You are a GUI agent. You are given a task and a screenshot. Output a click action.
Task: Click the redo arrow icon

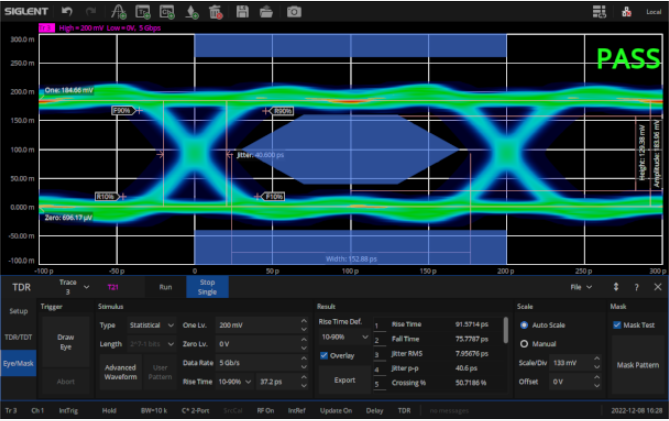pos(91,11)
